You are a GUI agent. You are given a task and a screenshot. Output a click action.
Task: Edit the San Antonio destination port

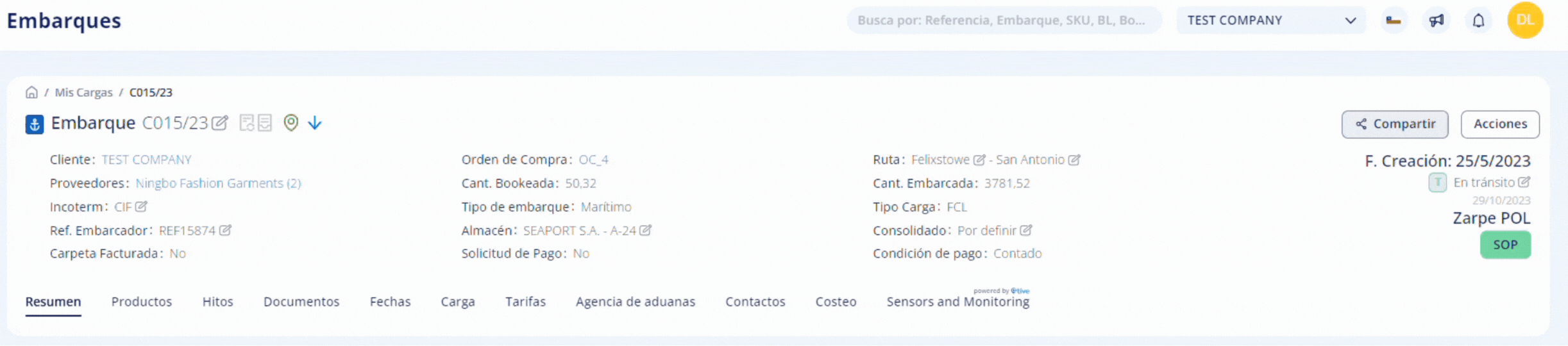pos(1074,160)
